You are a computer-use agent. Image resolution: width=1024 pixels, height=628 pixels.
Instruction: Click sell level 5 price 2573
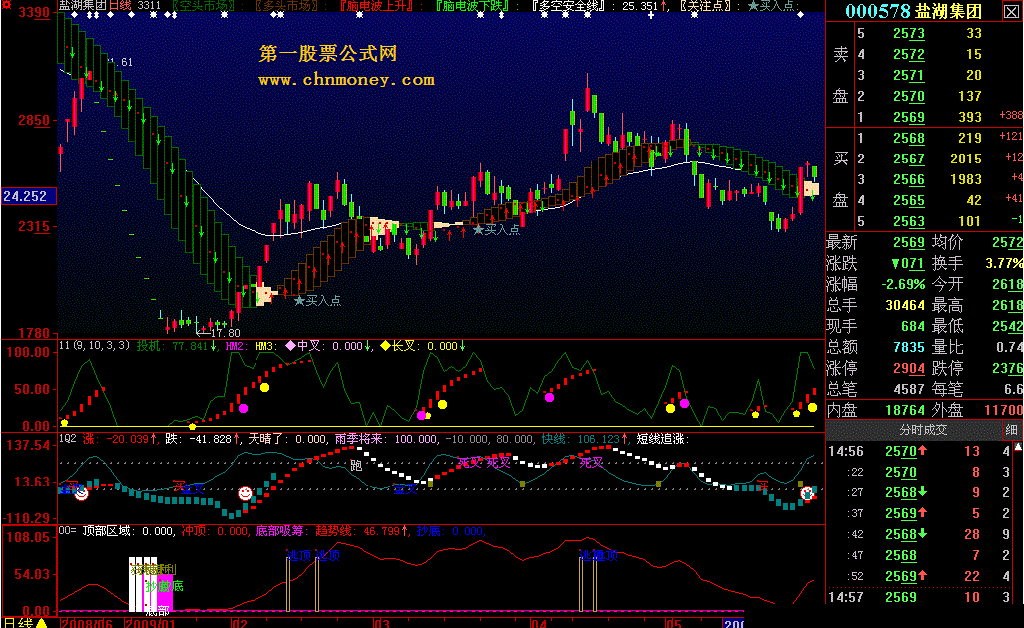(x=908, y=33)
